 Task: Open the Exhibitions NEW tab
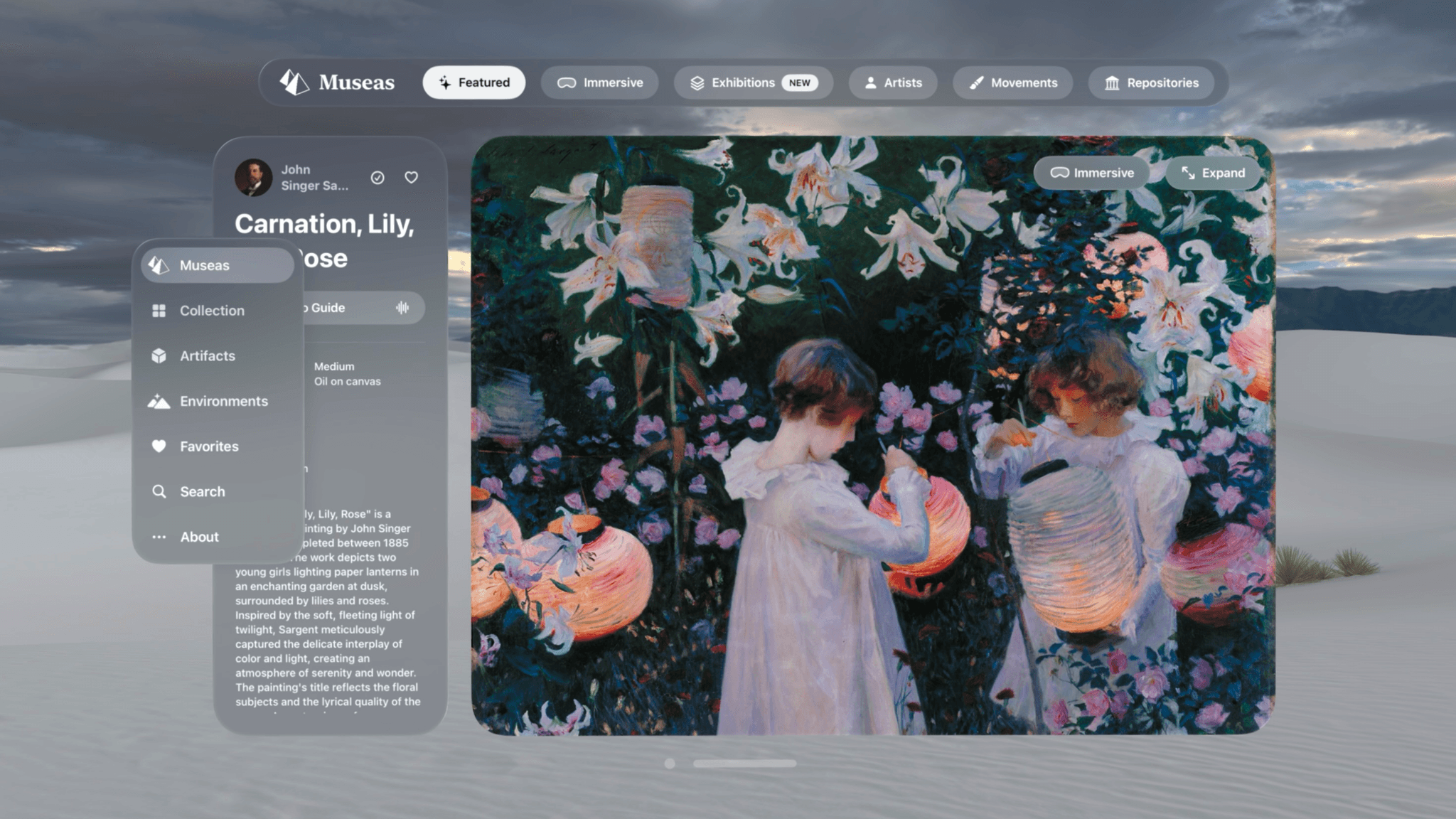coord(754,82)
